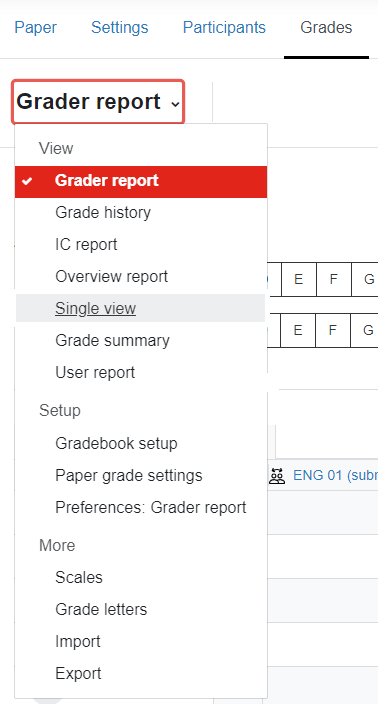
Task: Select the Grades tab
Action: [x=326, y=28]
